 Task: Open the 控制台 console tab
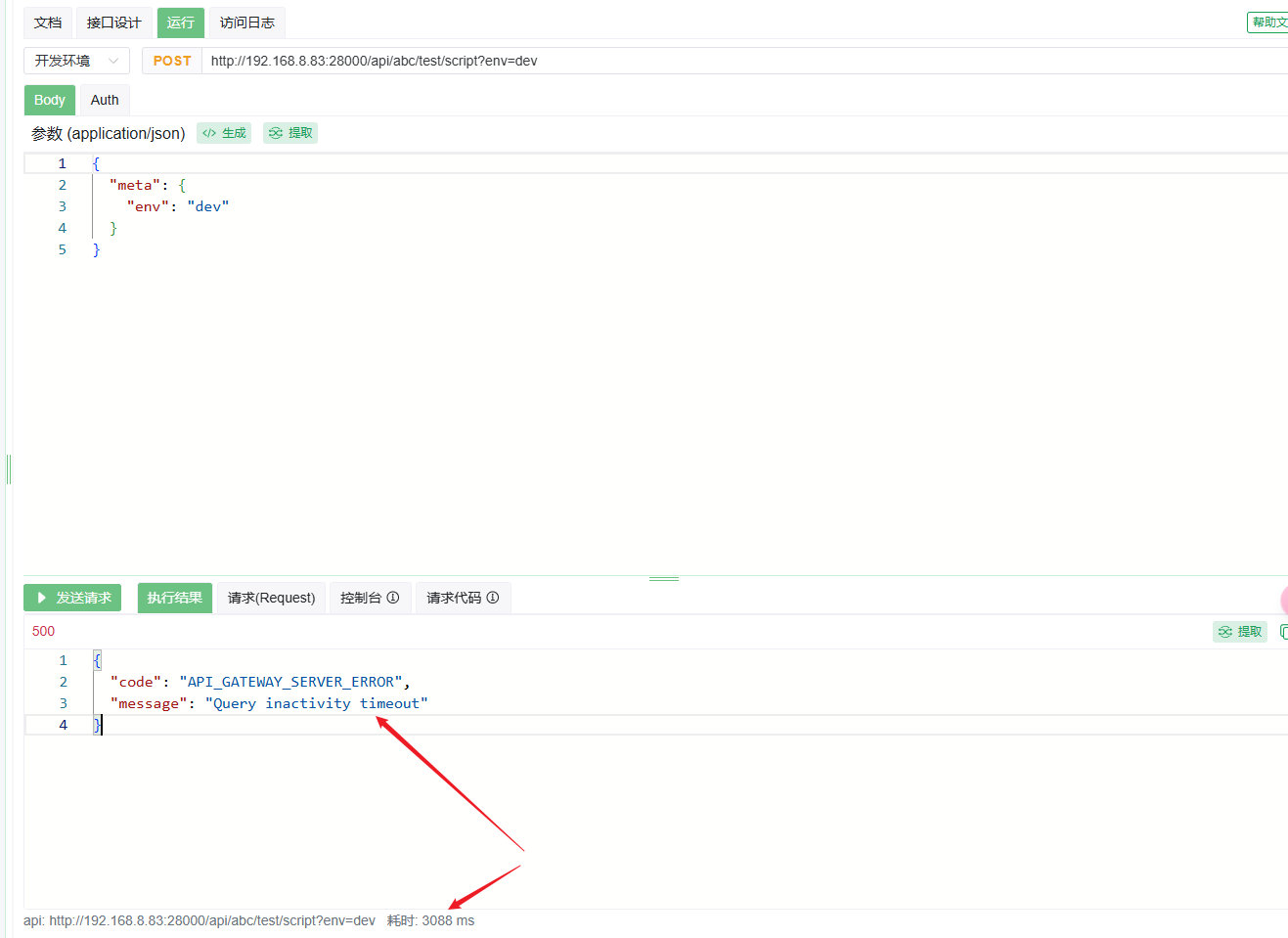(x=361, y=598)
